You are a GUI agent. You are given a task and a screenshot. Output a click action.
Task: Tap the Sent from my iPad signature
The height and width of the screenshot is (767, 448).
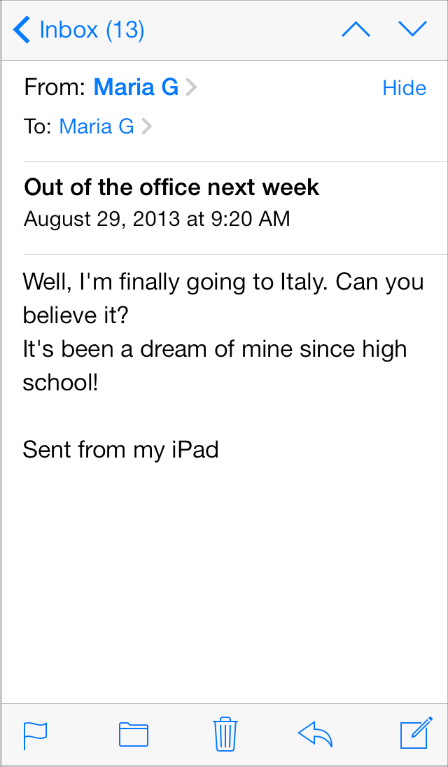point(120,451)
